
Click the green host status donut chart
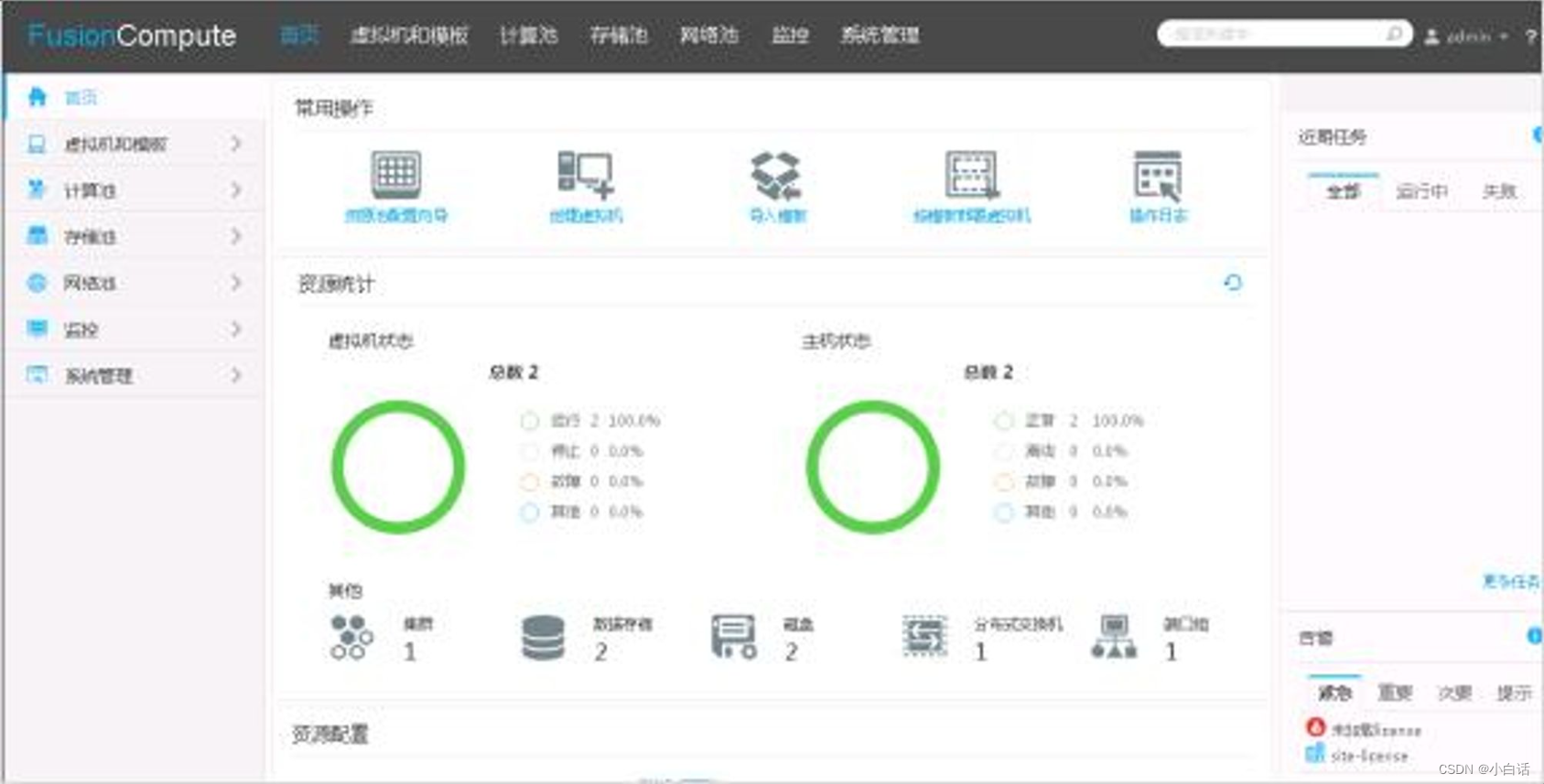click(872, 467)
